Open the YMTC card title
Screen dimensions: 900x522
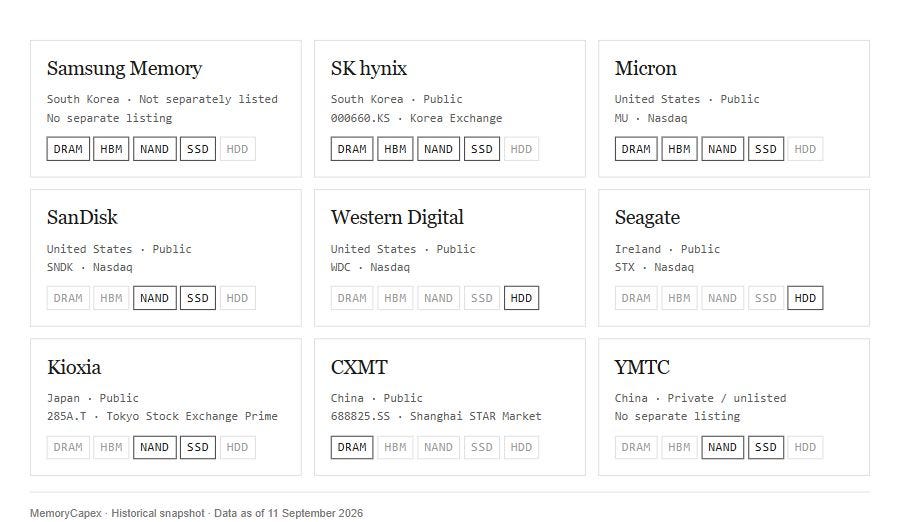(x=642, y=367)
